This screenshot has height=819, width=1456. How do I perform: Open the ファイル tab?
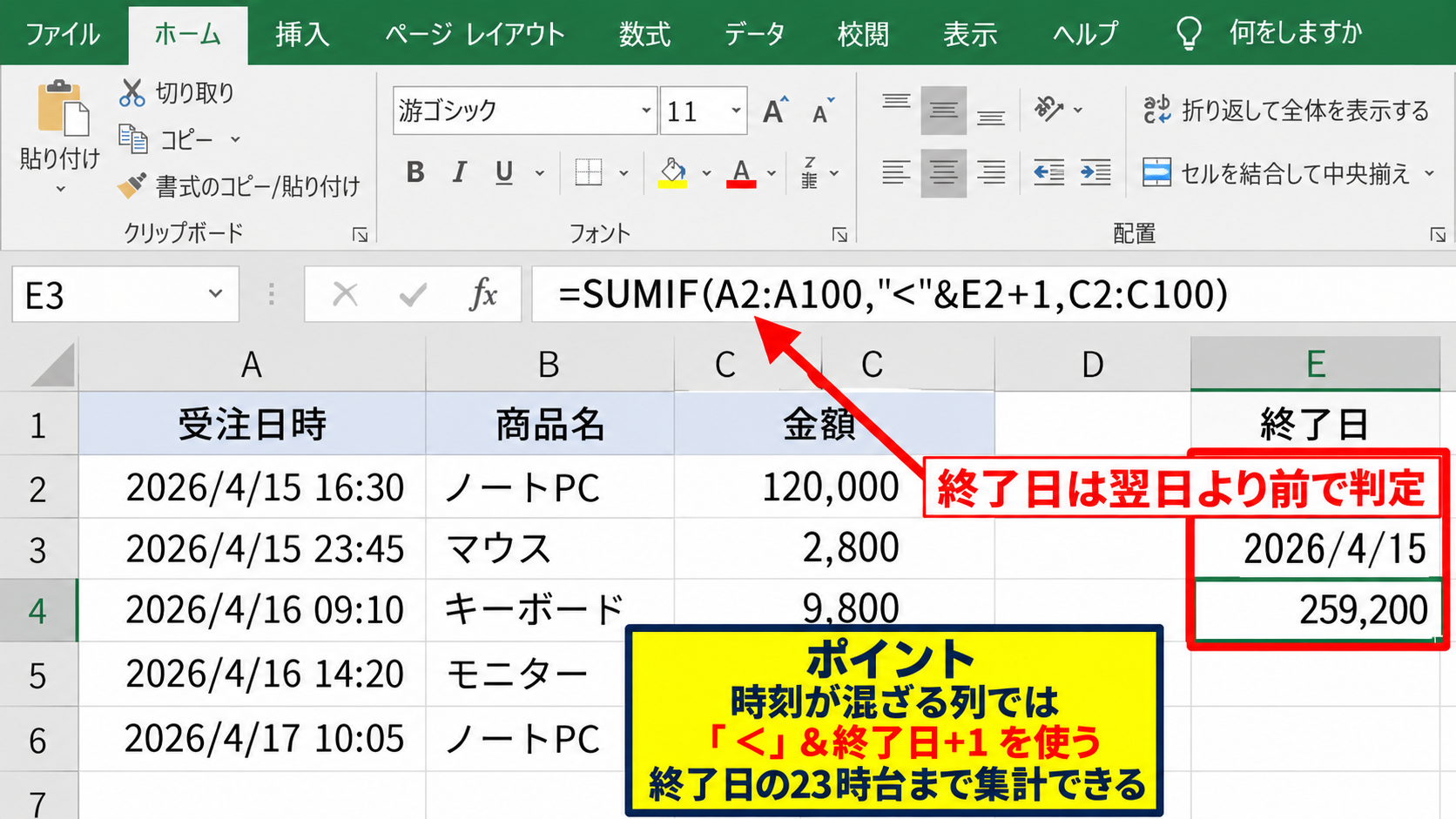pyautogui.click(x=63, y=34)
